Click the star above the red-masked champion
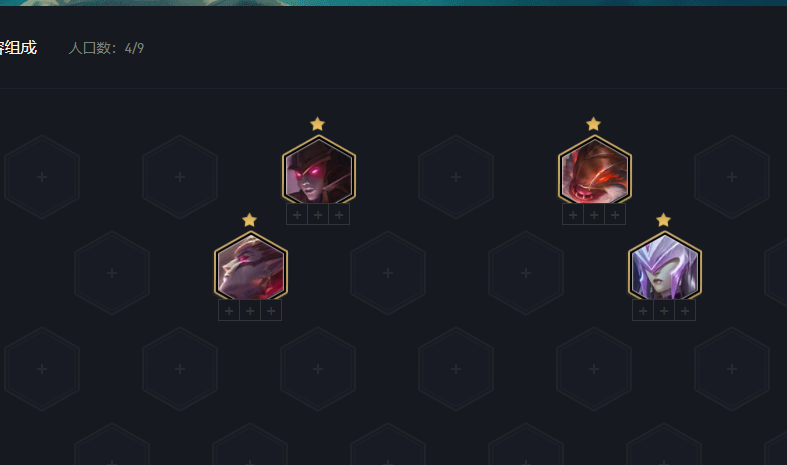 [x=593, y=124]
